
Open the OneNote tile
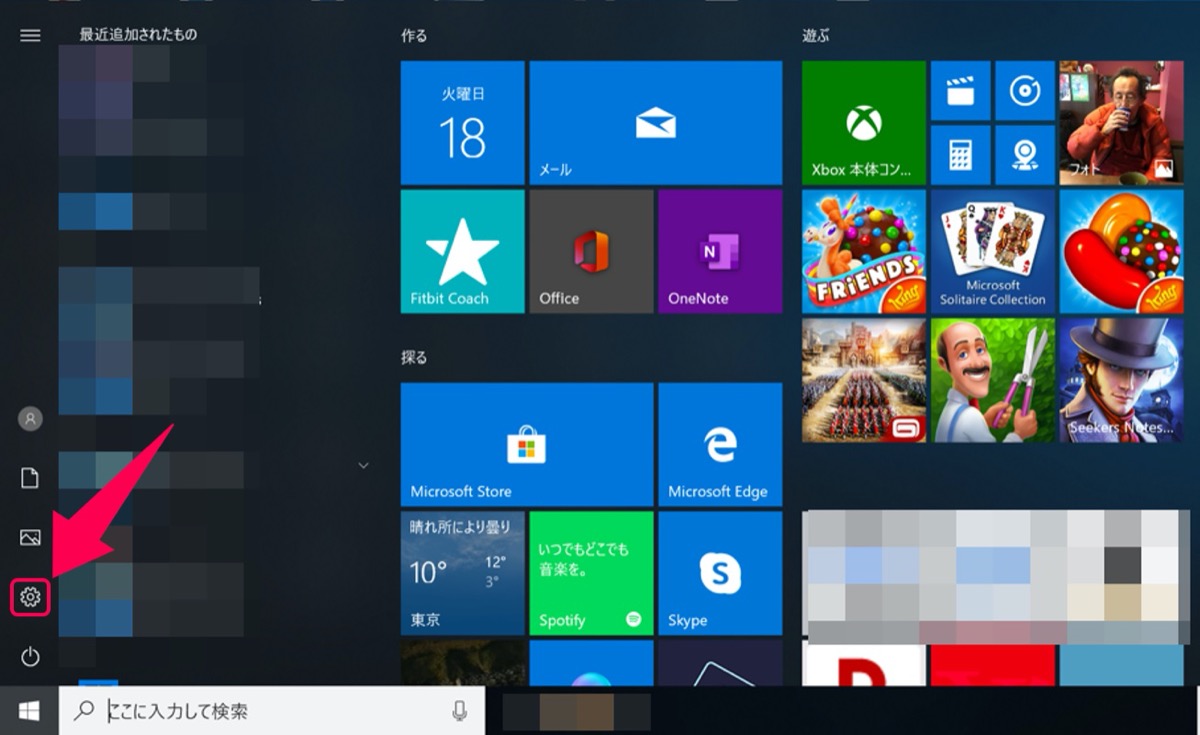[x=720, y=252]
